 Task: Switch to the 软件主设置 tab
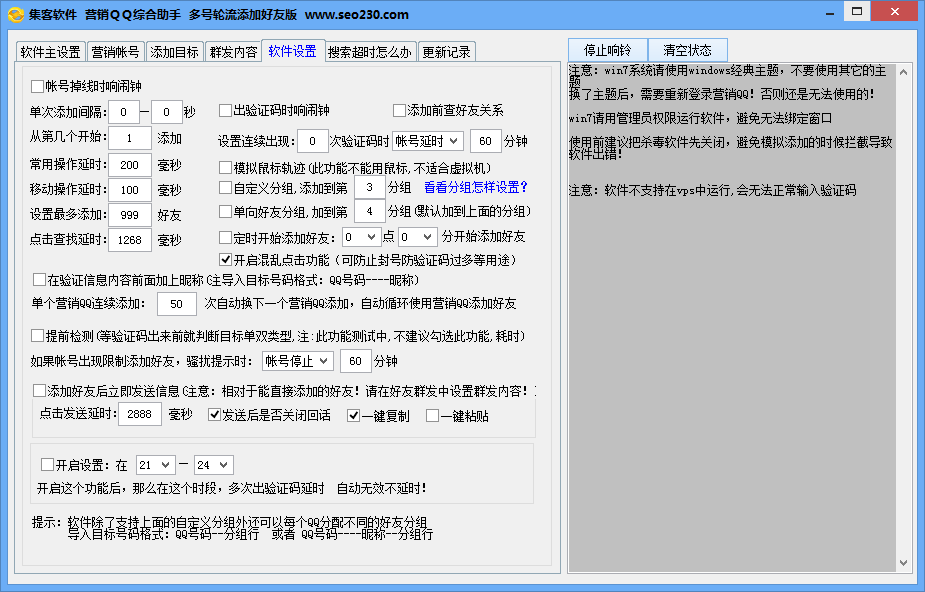[50, 52]
